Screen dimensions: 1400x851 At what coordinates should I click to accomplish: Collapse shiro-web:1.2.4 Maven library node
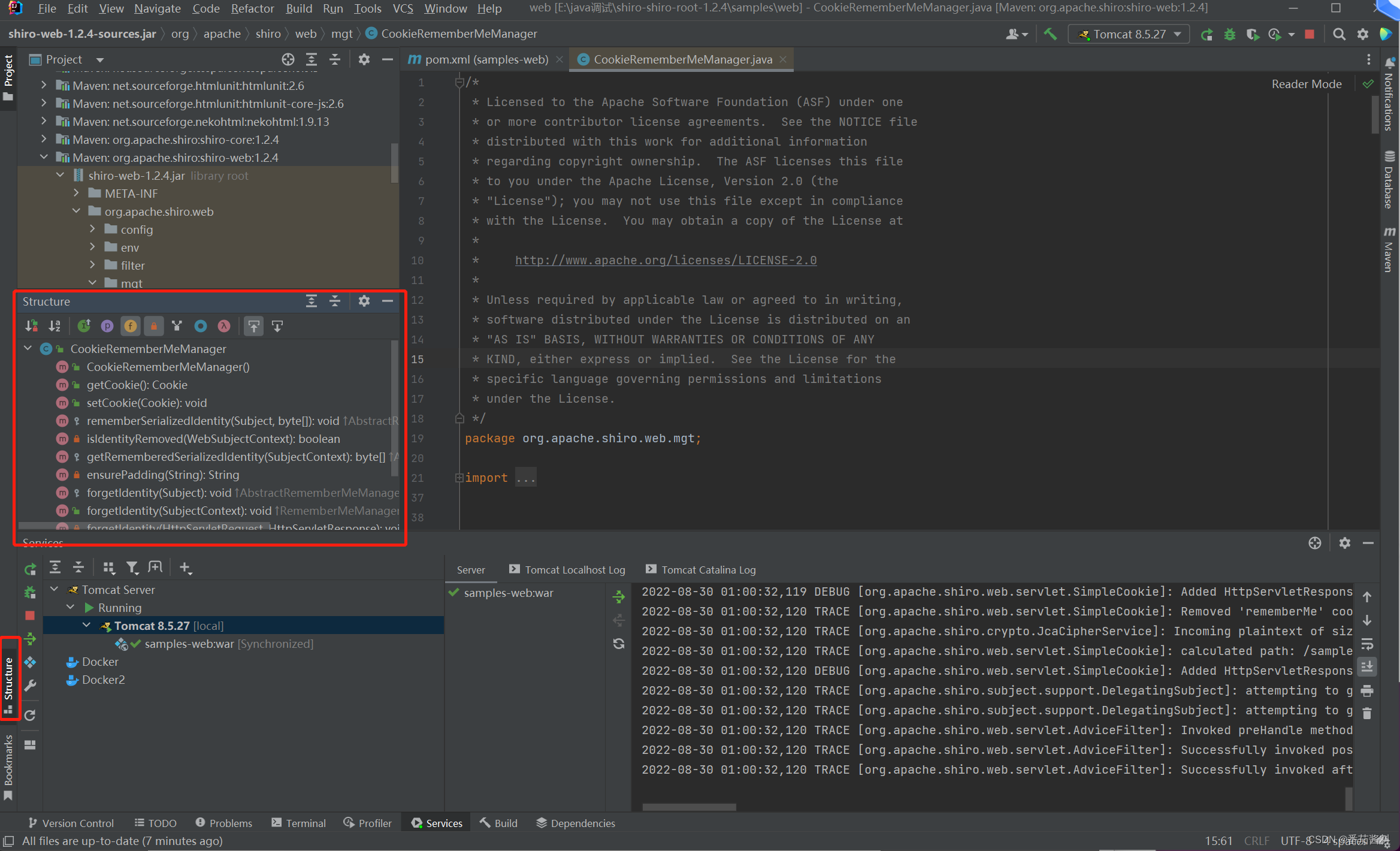tap(44, 157)
